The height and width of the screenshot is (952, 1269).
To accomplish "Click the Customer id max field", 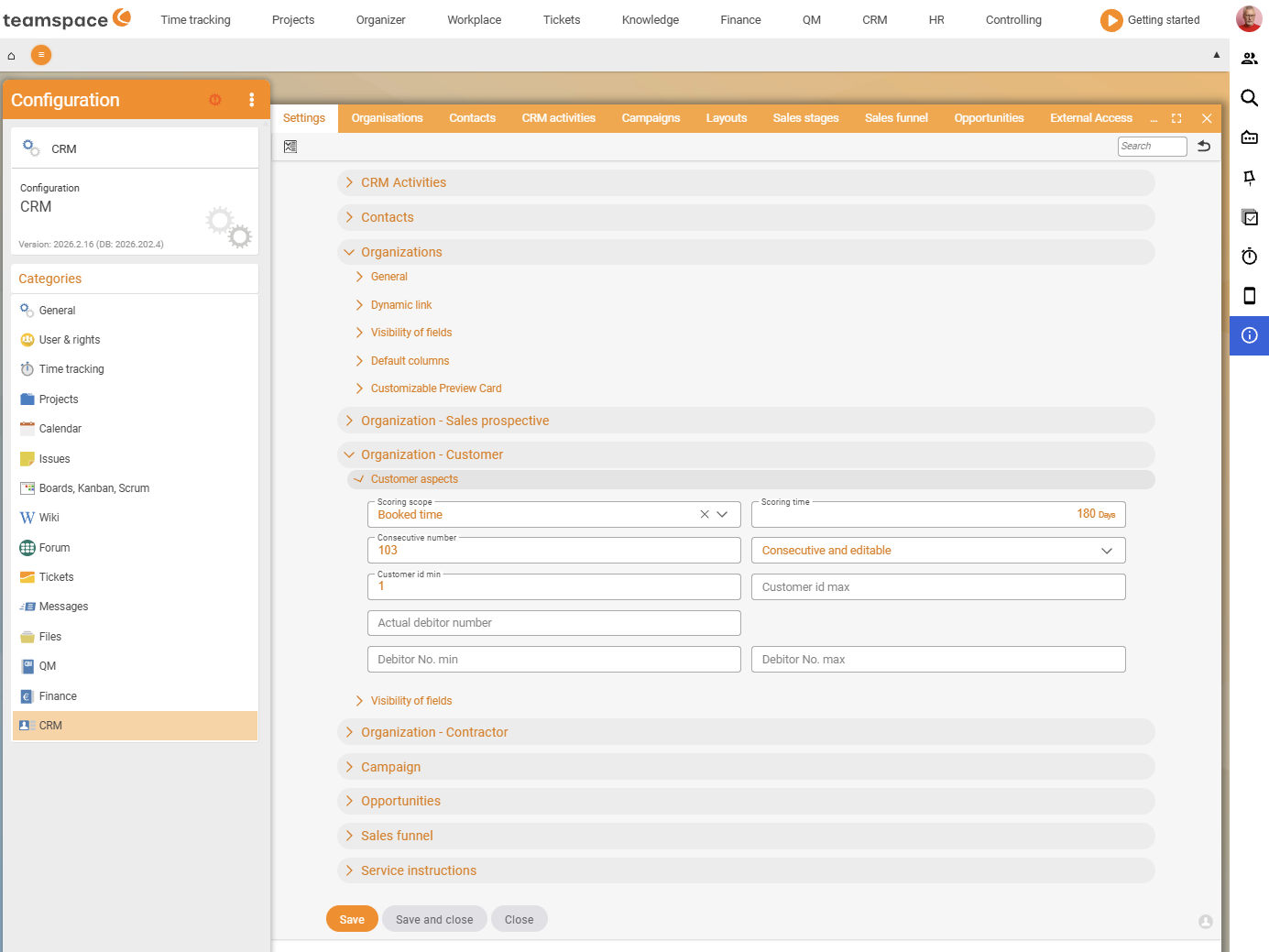I will point(938,587).
